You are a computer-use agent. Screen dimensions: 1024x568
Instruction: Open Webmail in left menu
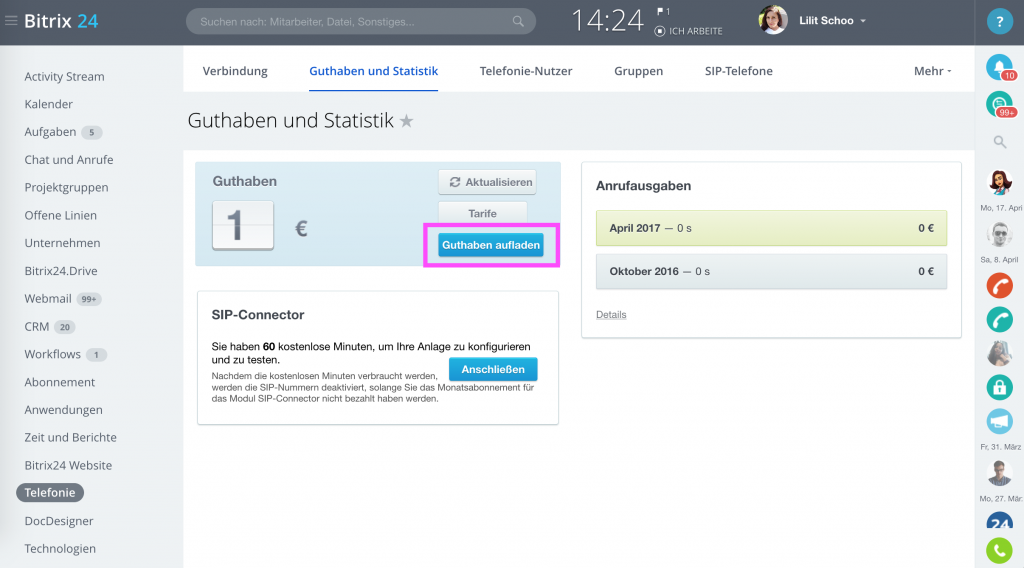[48, 298]
